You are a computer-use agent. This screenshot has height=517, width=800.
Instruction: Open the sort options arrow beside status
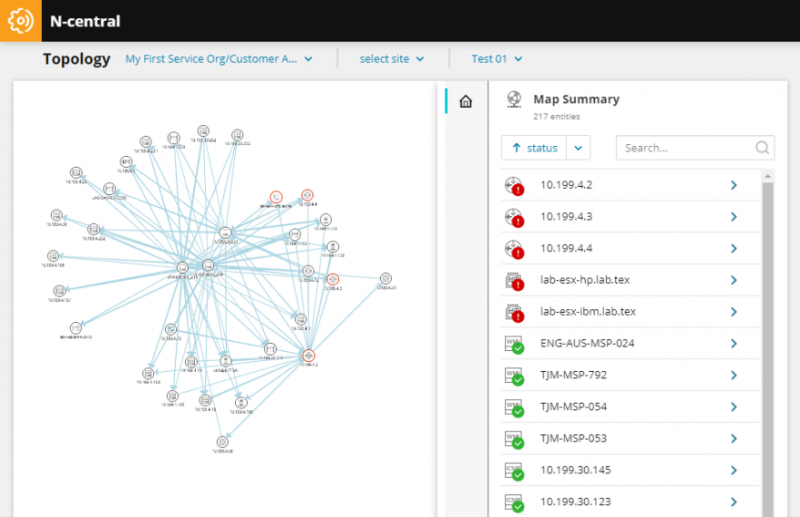point(578,148)
